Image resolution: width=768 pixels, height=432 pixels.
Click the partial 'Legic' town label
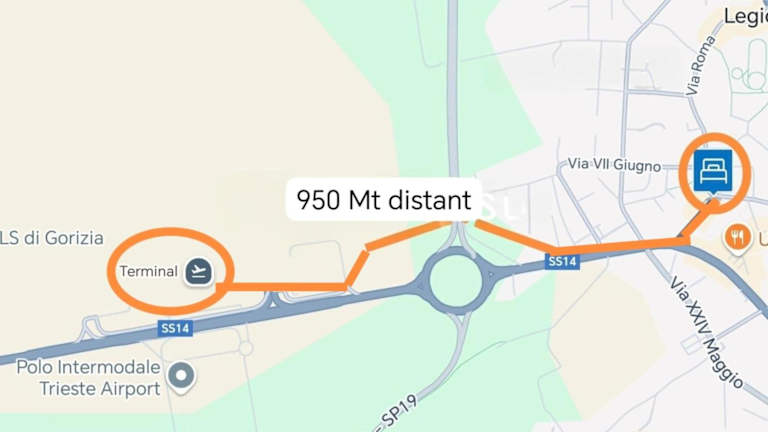(745, 16)
